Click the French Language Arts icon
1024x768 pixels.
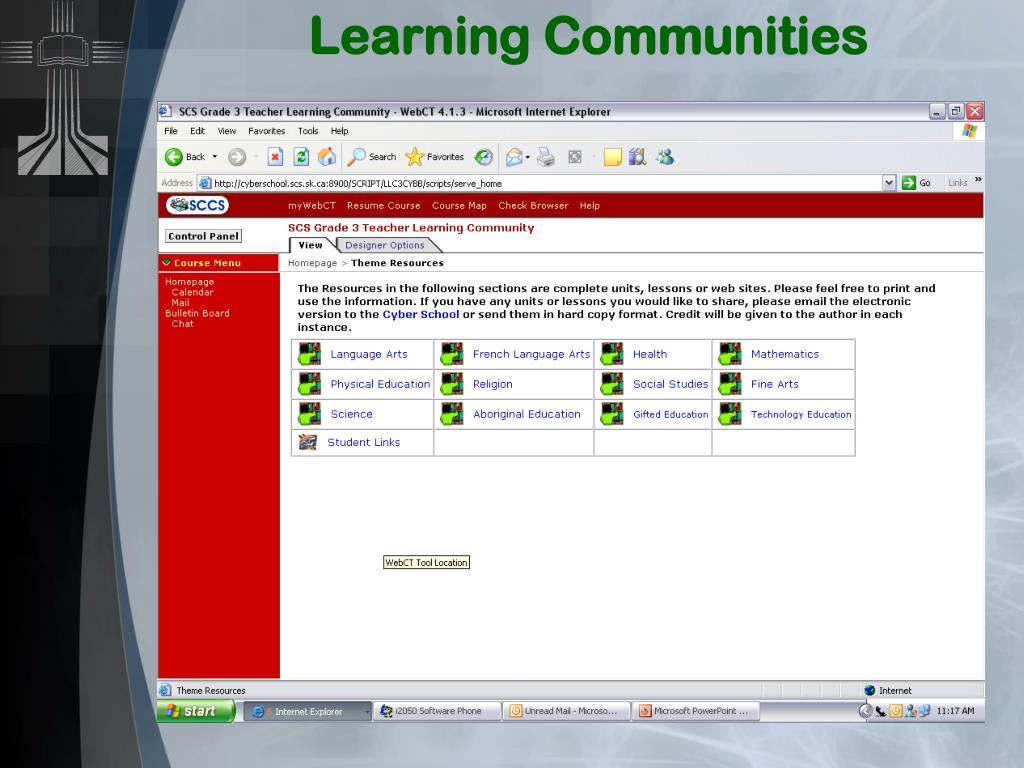pos(452,354)
